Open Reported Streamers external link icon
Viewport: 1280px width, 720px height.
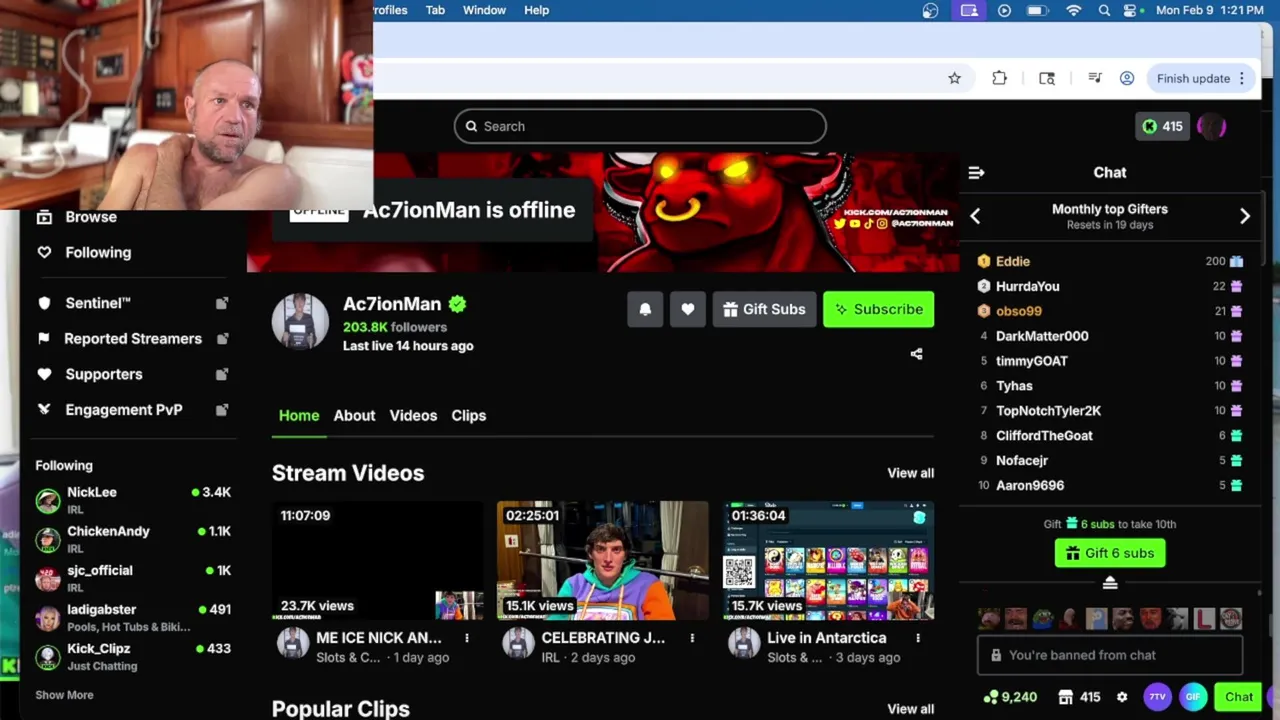pos(222,338)
